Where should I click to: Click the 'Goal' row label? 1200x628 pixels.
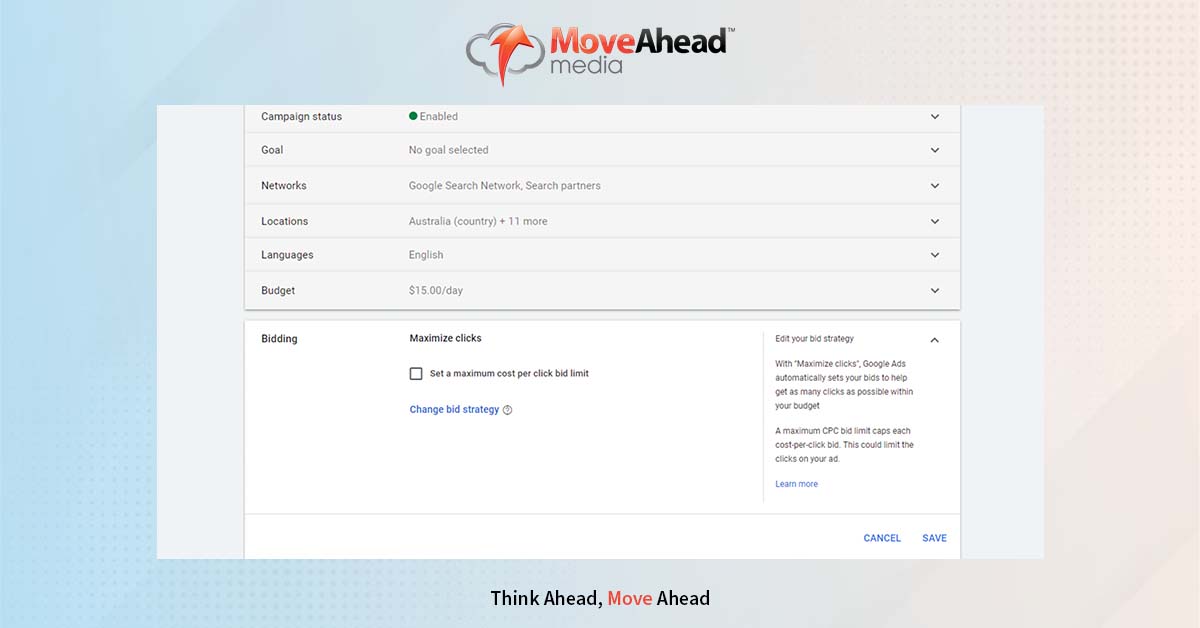tap(272, 150)
